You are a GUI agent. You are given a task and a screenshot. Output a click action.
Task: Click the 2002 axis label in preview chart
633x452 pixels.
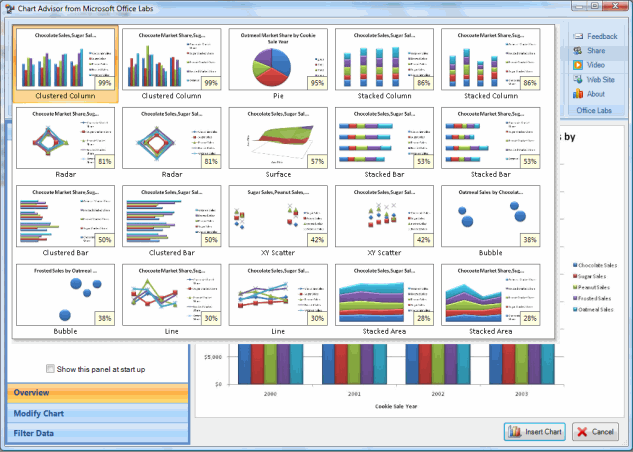point(438,394)
